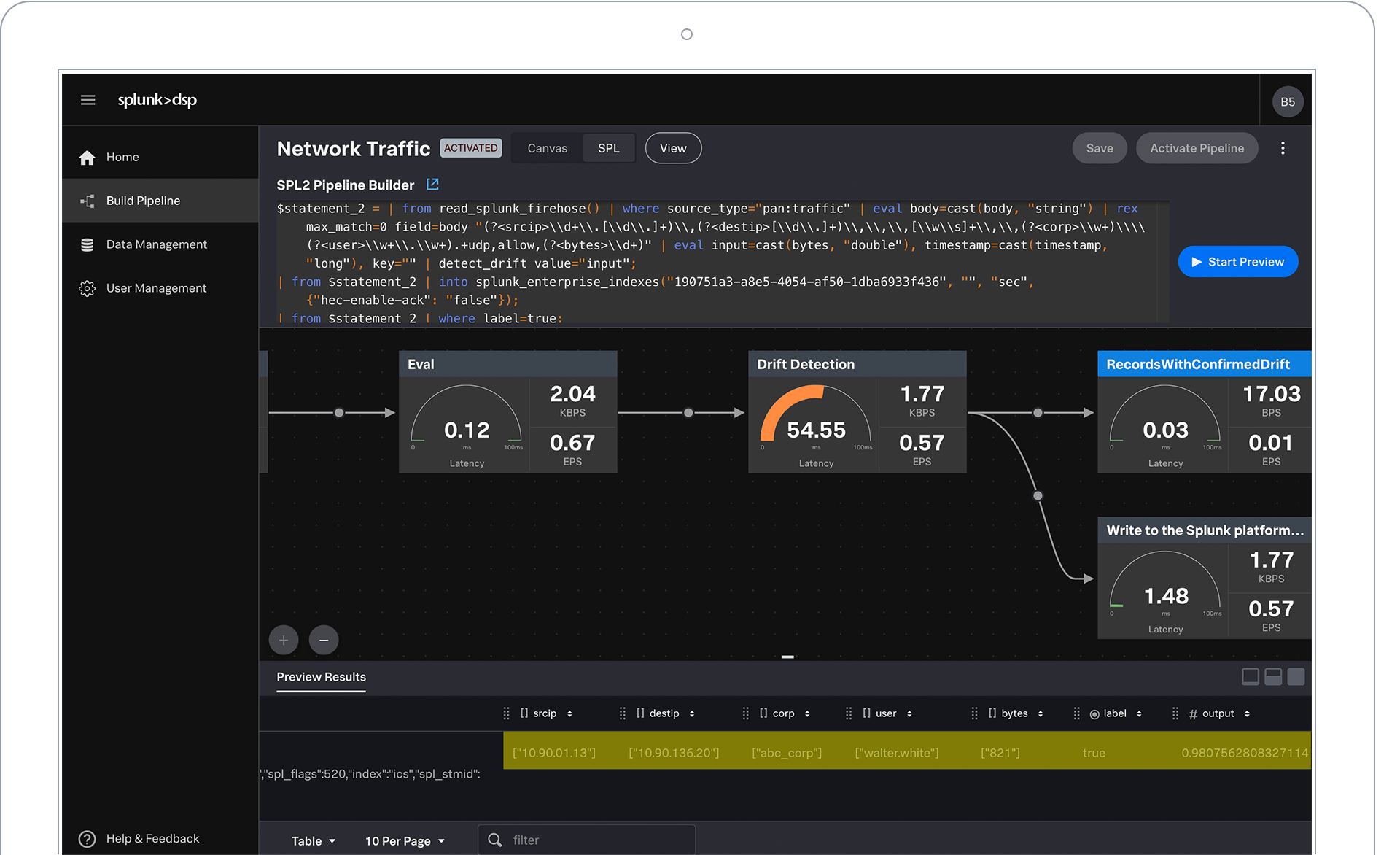Screen dimensions: 1400x855
Task: Click the search magnifier icon in filter
Action: pos(495,840)
